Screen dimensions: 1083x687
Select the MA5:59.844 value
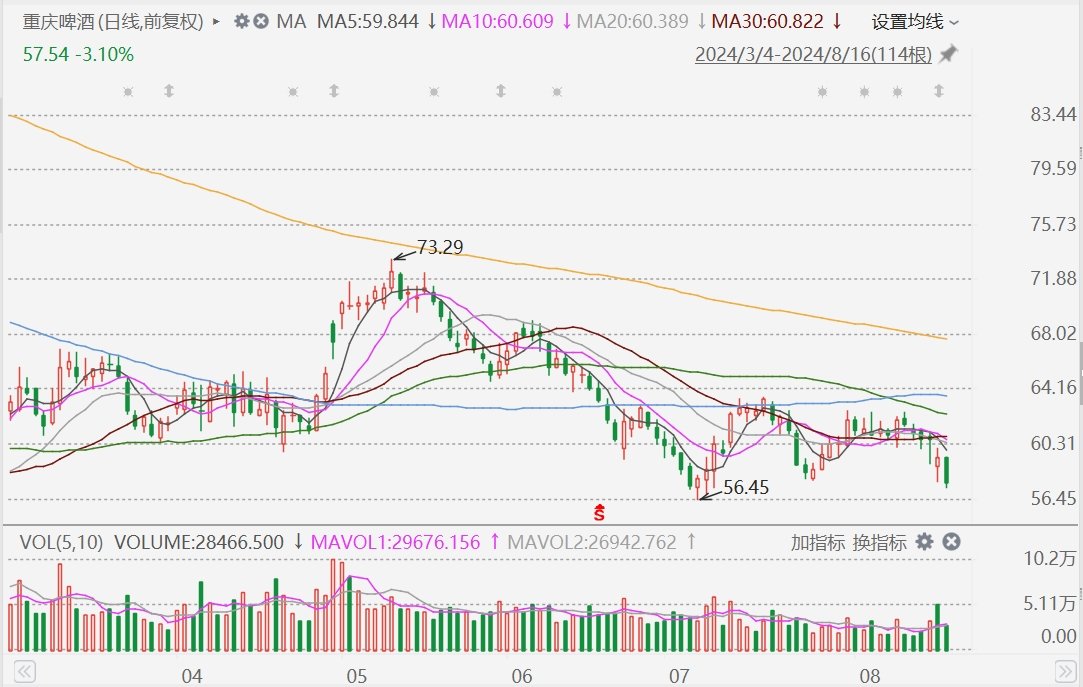pos(367,22)
